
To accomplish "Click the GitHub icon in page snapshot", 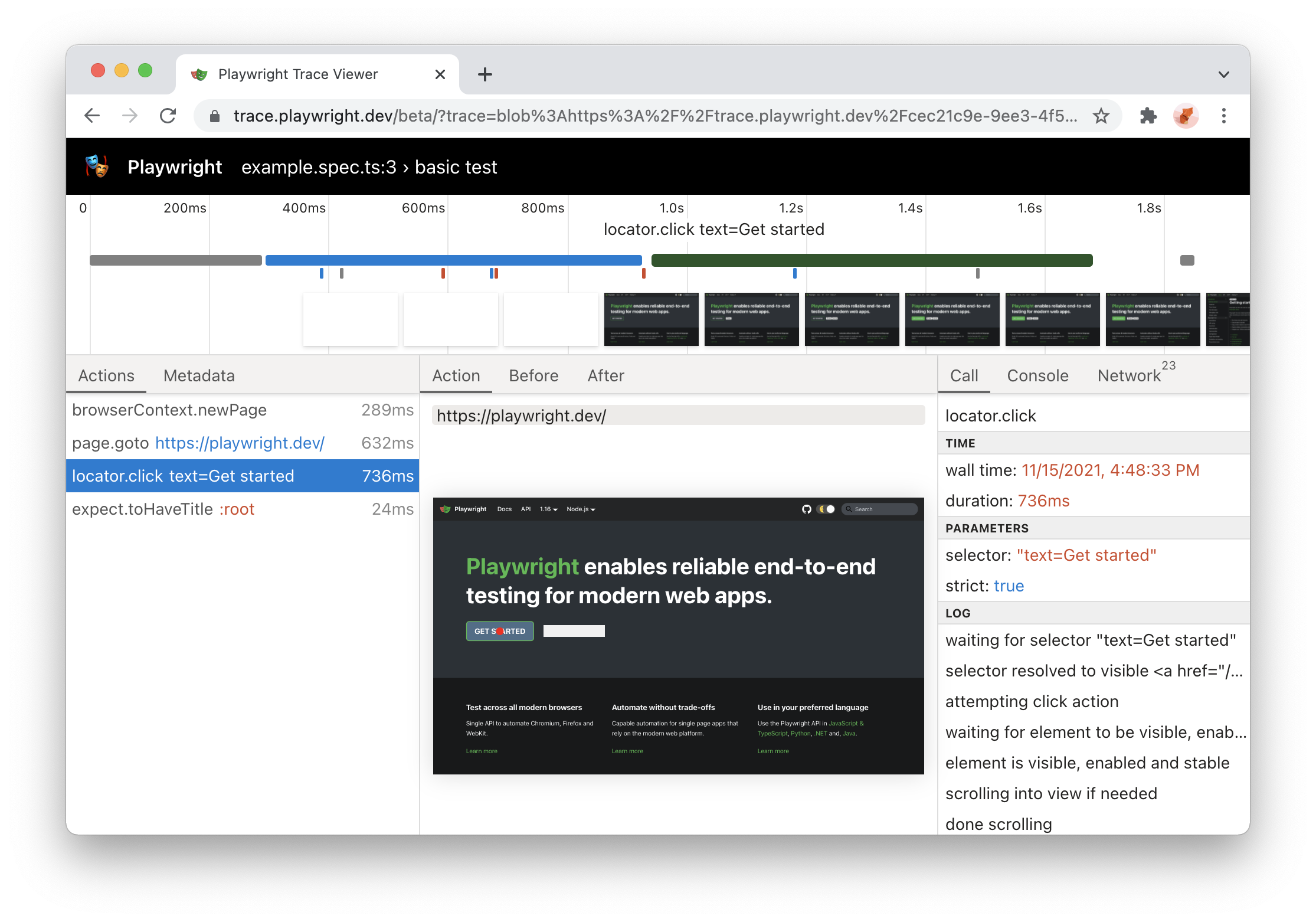I will [807, 509].
